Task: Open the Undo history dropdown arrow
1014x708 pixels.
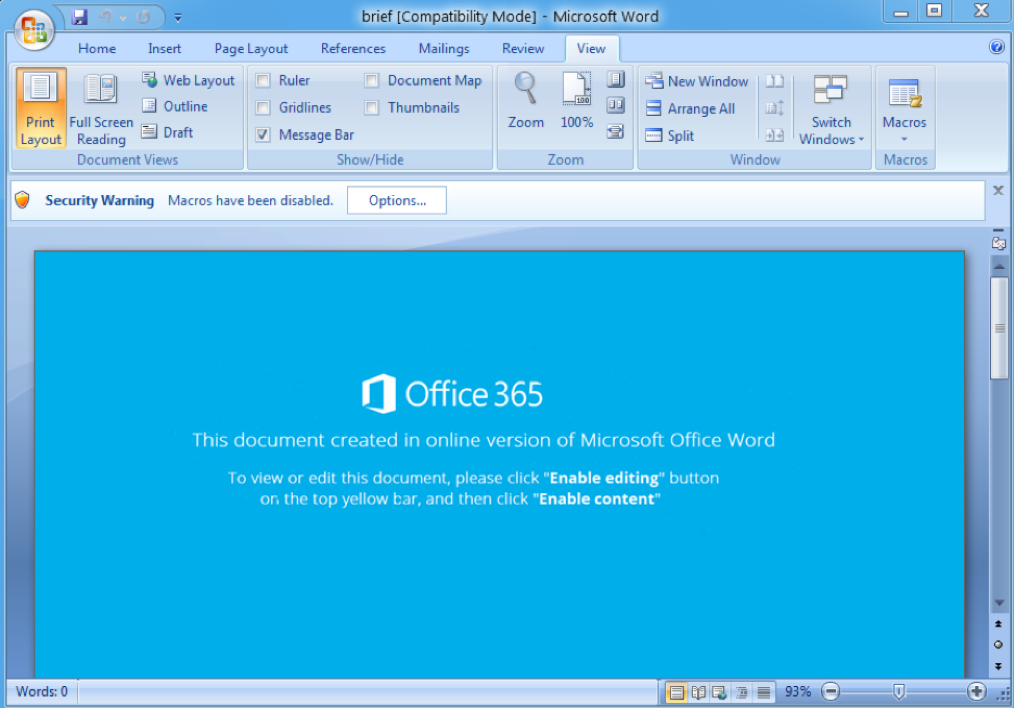Action: [x=123, y=17]
